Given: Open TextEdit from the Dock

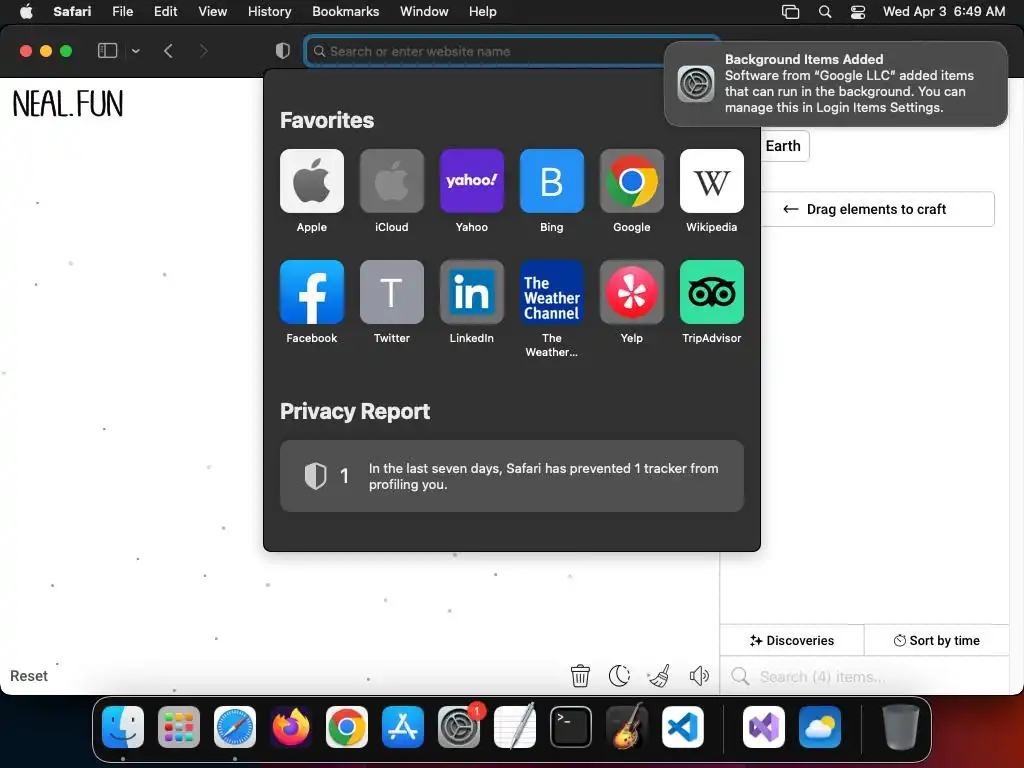Looking at the screenshot, I should click(x=515, y=727).
